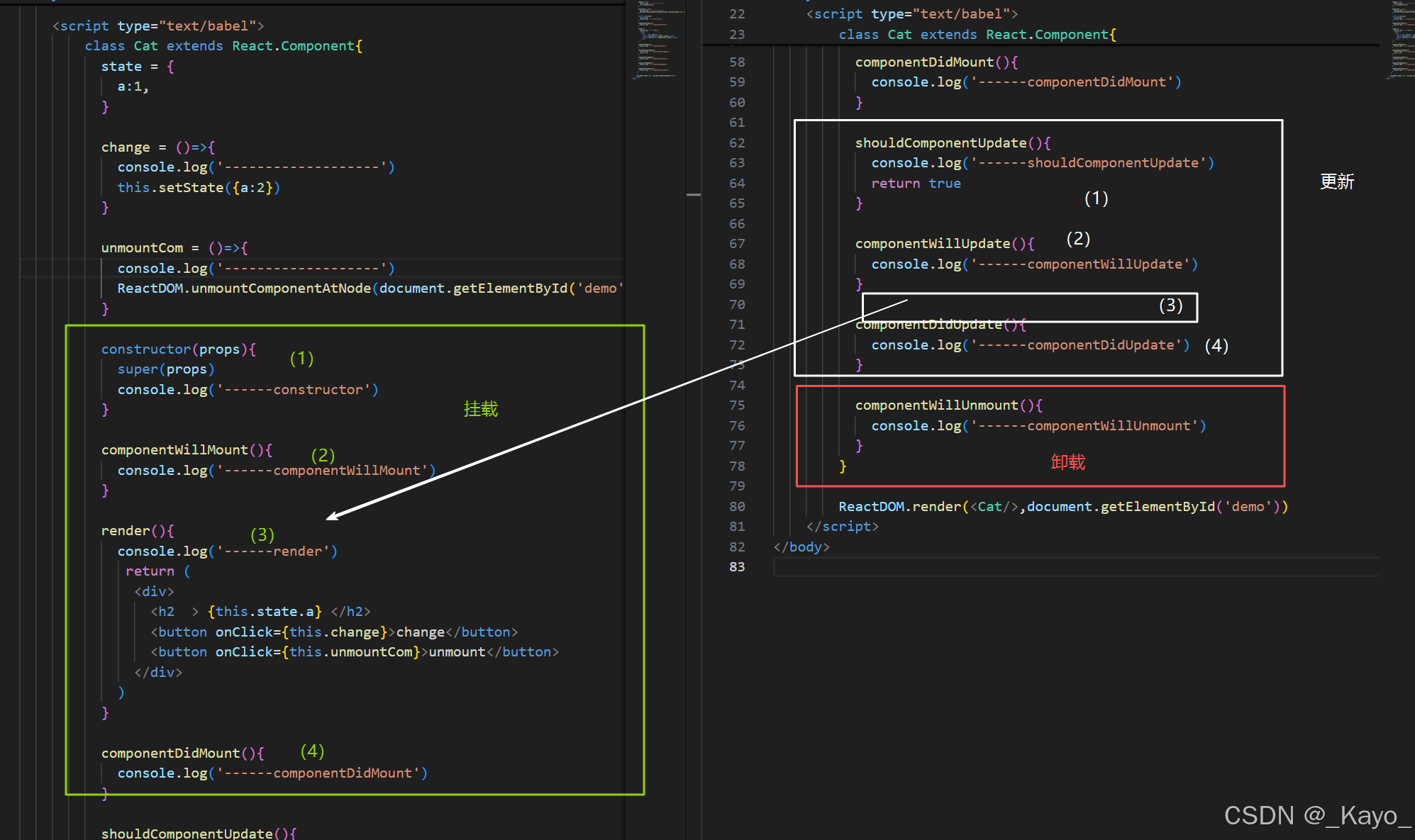
Task: Click 'return true' on line 64
Action: pyautogui.click(x=916, y=184)
